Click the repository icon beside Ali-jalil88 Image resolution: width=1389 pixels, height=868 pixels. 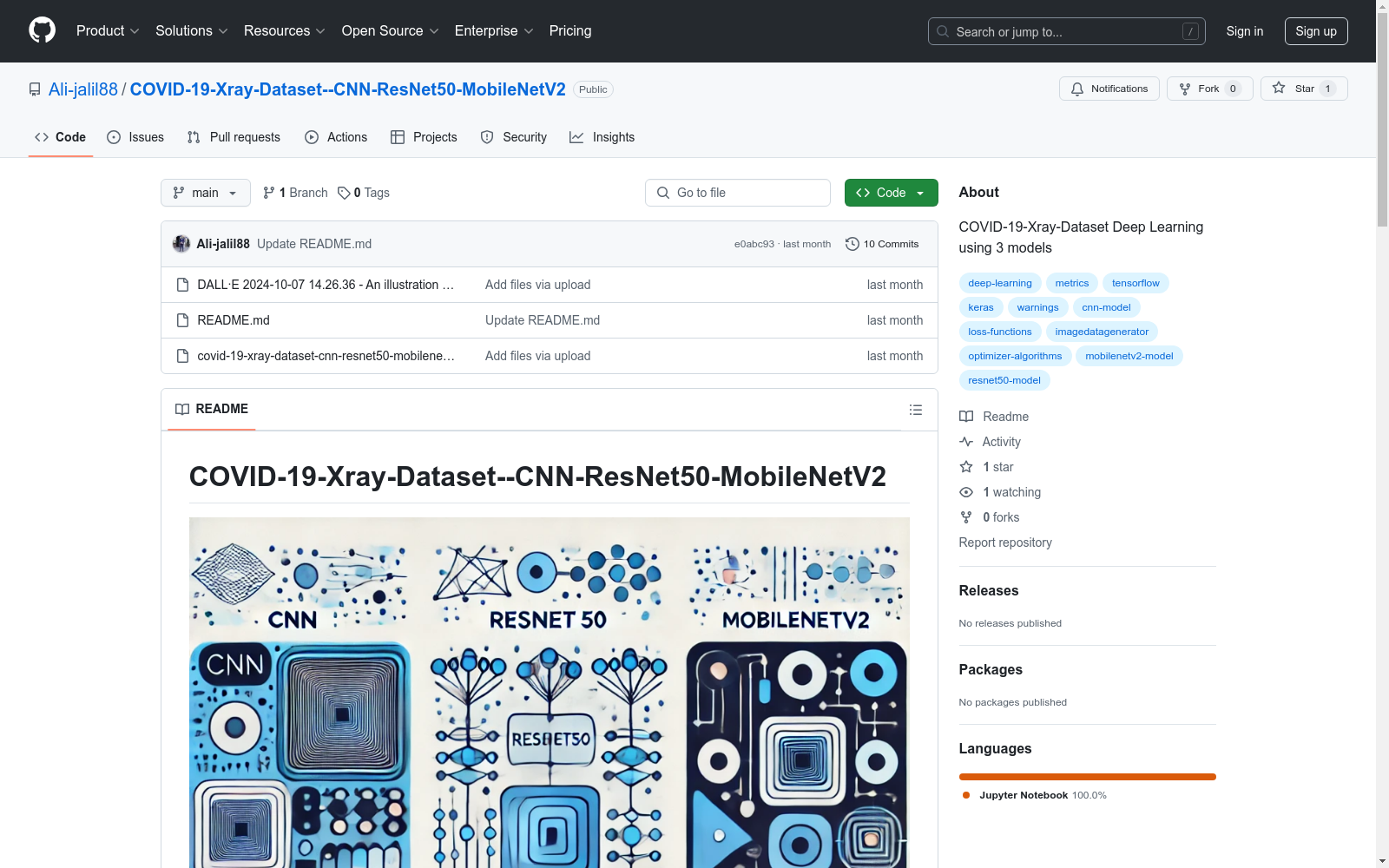point(35,89)
